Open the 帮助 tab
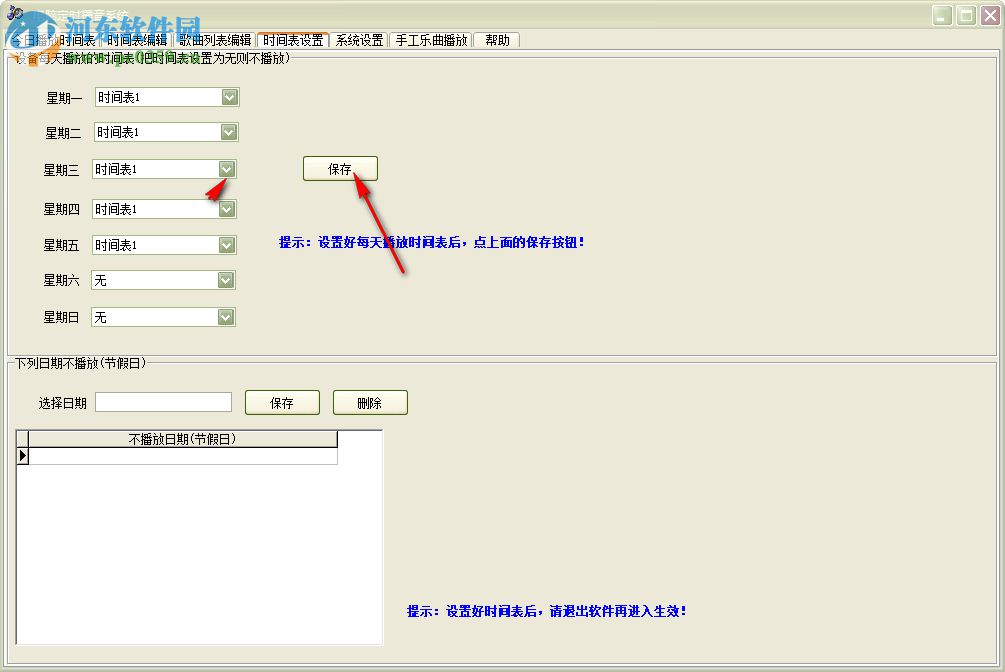 [497, 40]
